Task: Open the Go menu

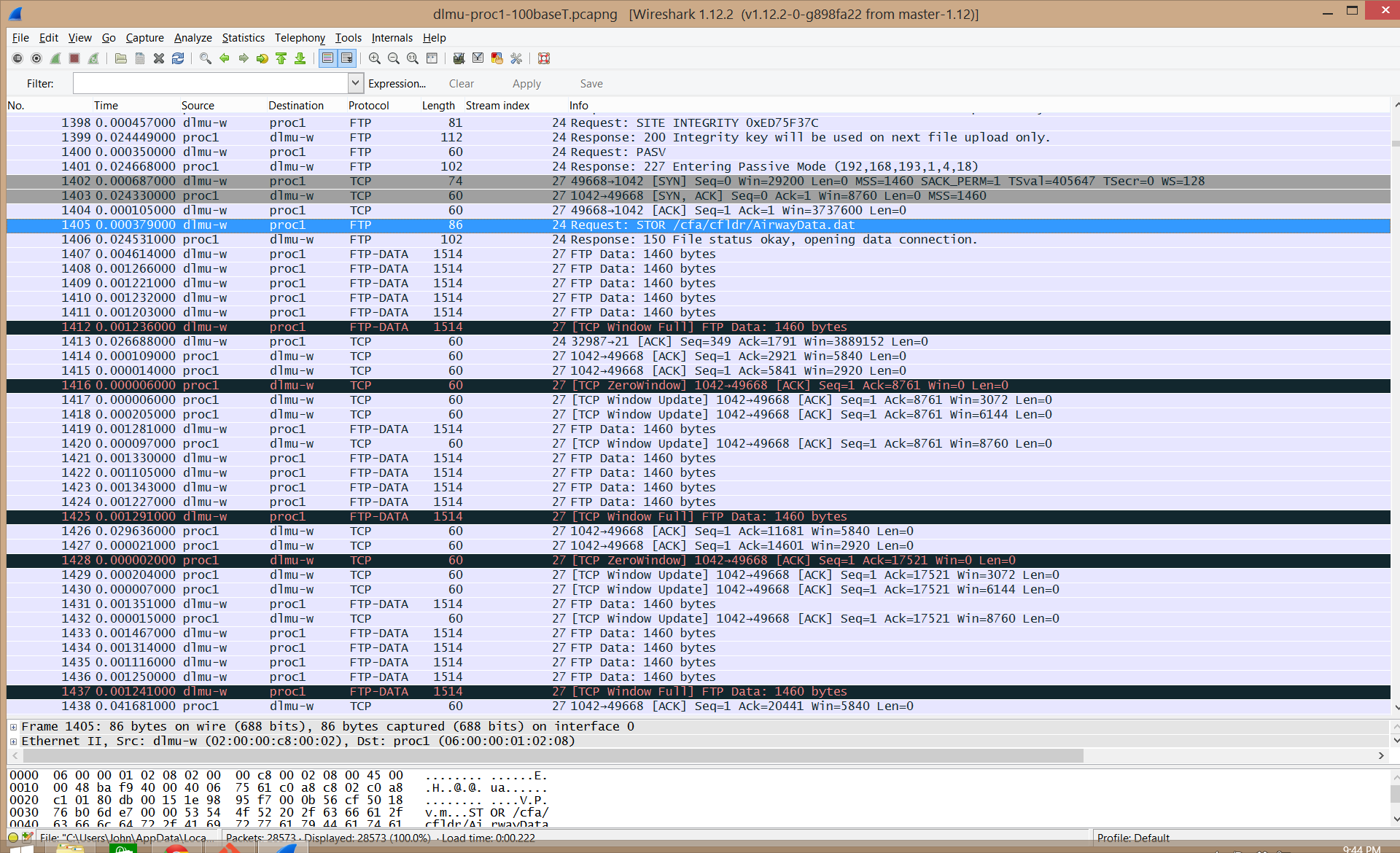Action: (109, 38)
